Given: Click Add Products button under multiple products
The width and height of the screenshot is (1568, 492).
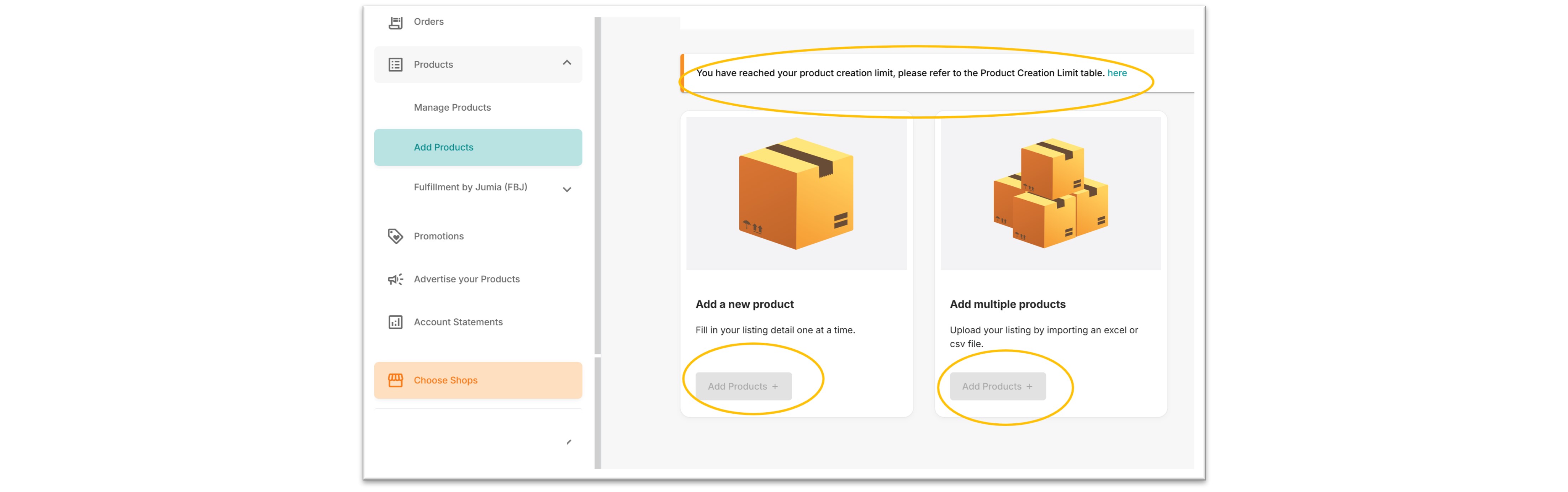Looking at the screenshot, I should point(998,387).
